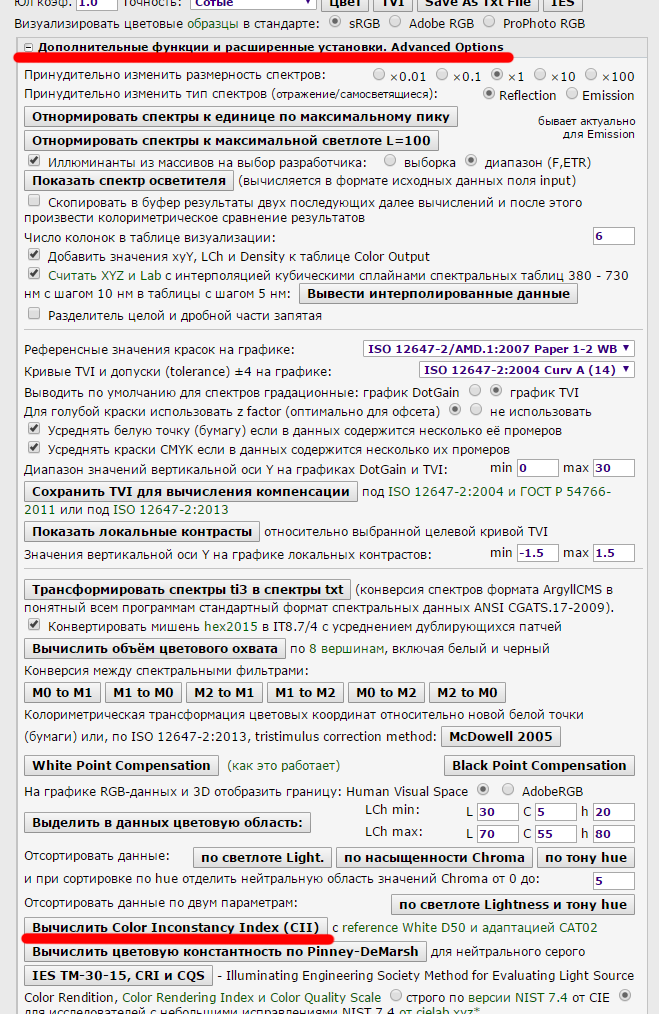Image resolution: width=659 pixels, height=1014 pixels.
Task: Click the DotGain Y axis min field
Action: coord(537,468)
